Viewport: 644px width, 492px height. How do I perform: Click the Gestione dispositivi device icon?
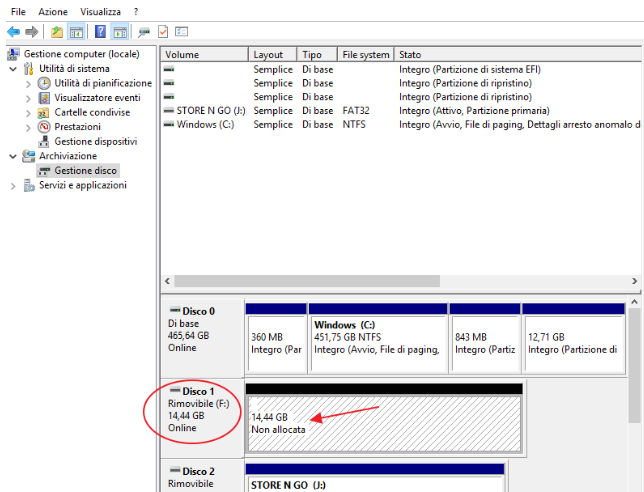44,142
